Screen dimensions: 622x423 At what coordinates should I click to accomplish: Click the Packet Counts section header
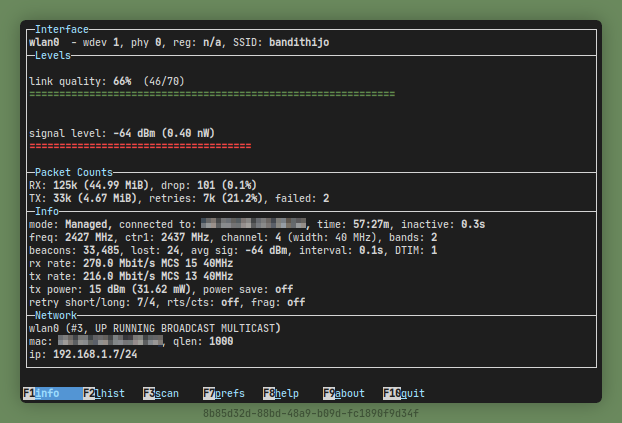(x=74, y=172)
